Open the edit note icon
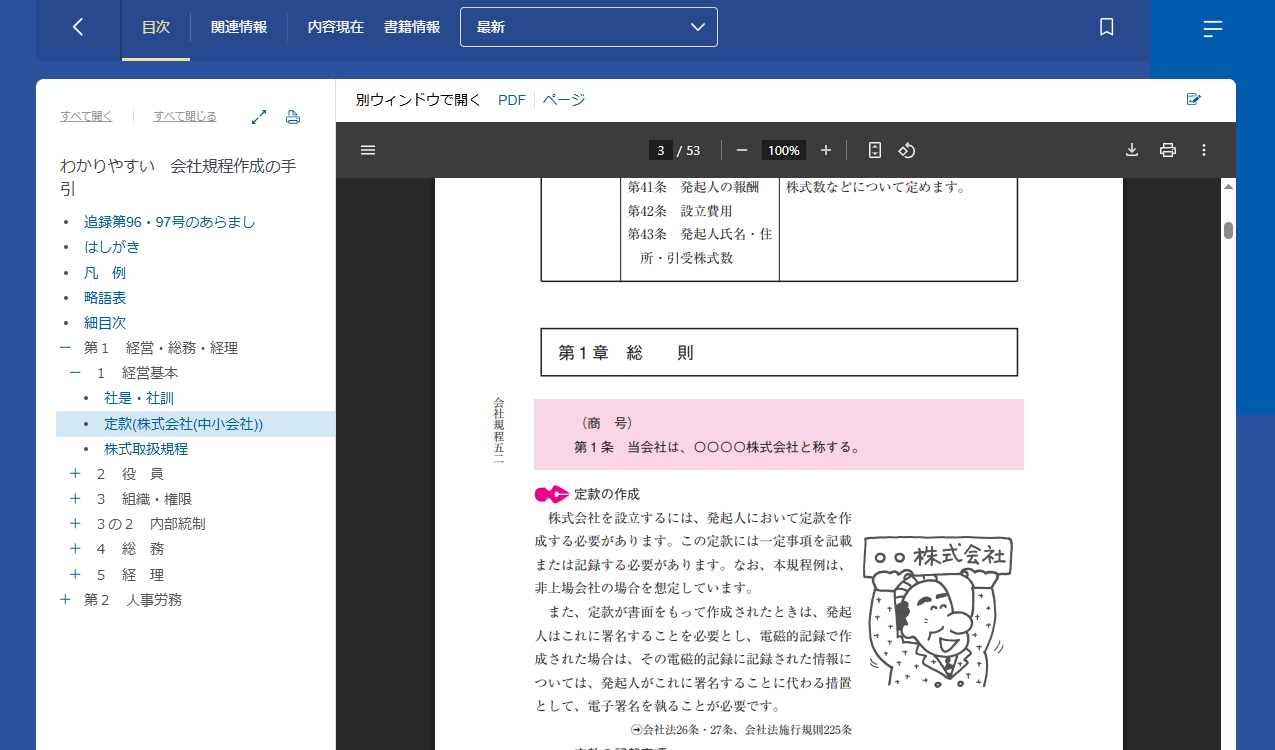The image size is (1275, 750). pos(1193,99)
